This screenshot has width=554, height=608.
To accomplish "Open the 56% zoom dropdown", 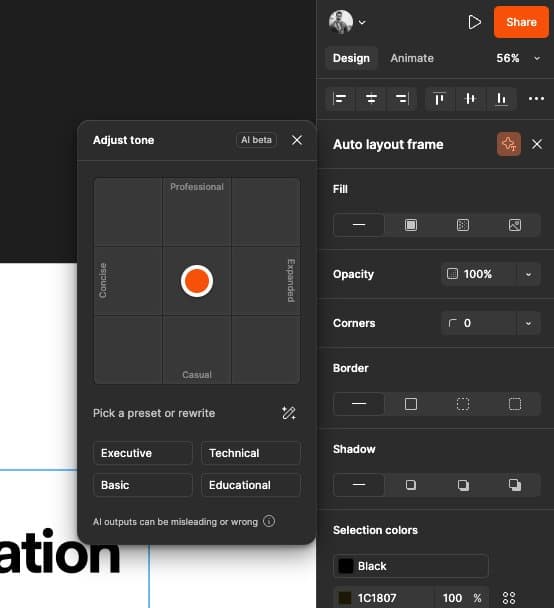I will (537, 58).
